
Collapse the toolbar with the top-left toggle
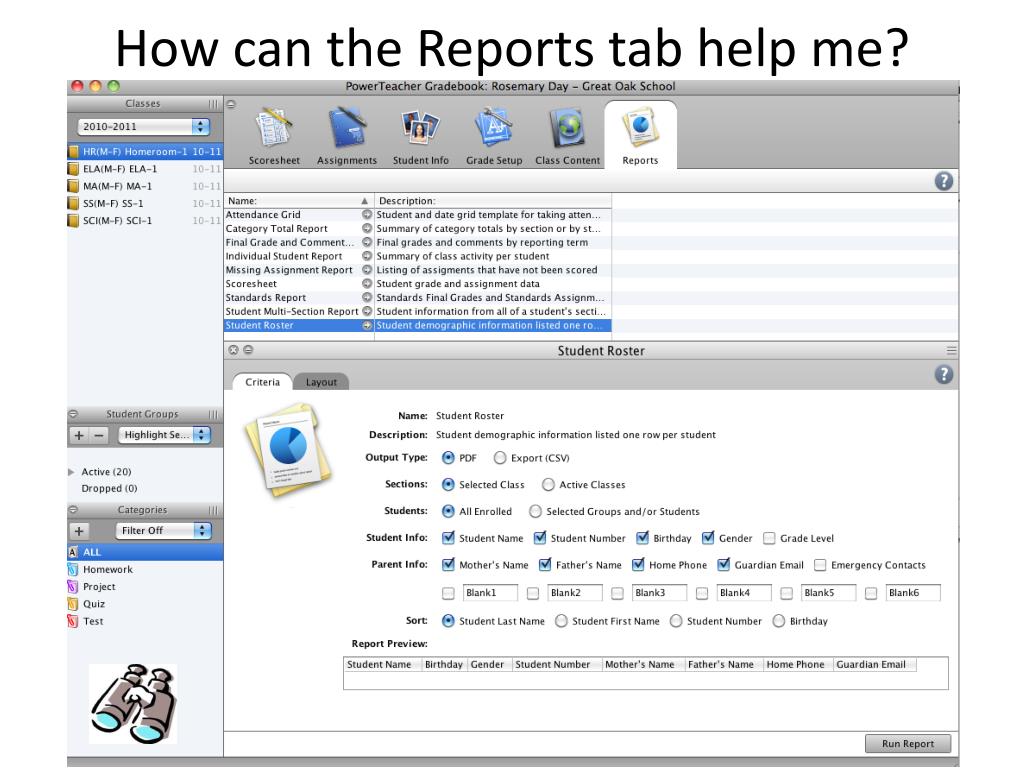(x=231, y=104)
